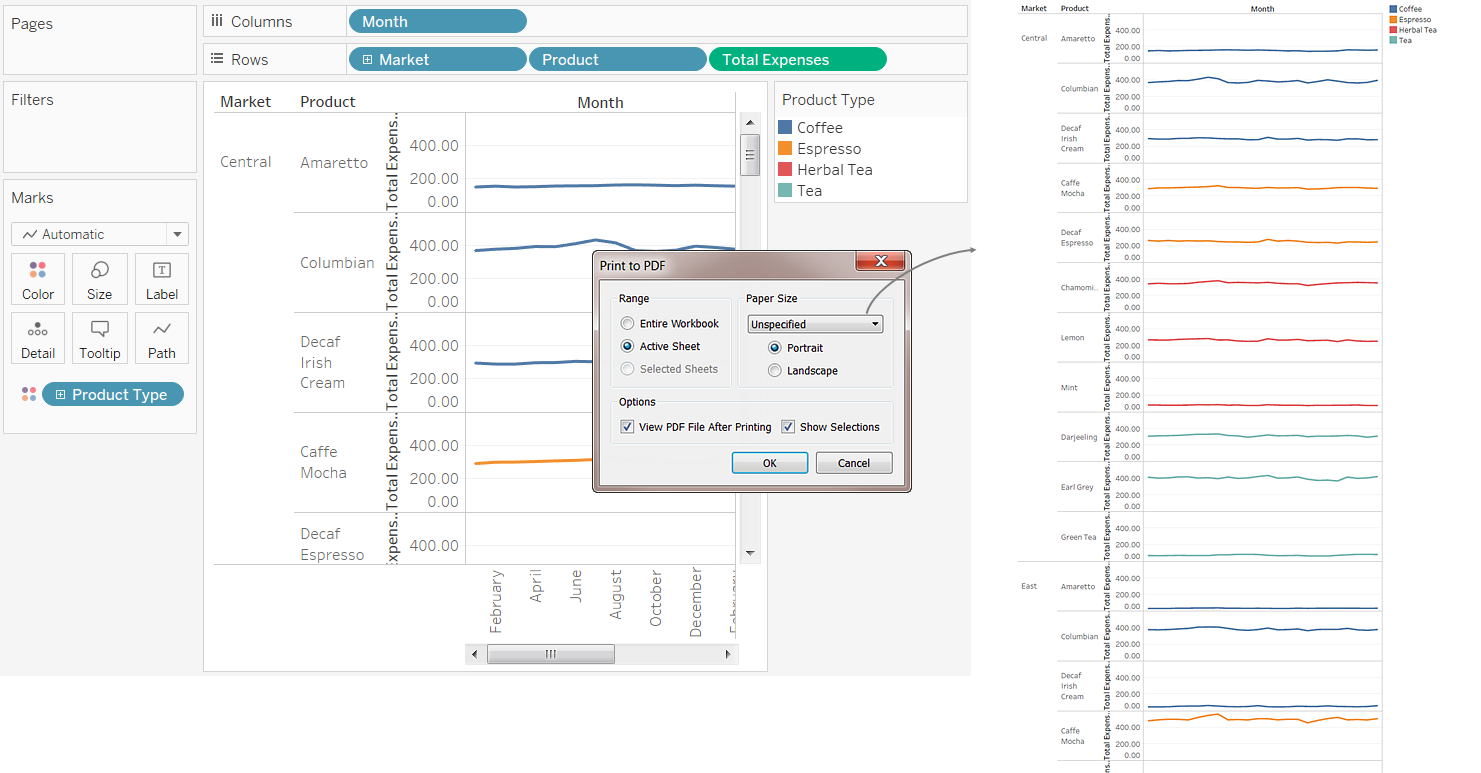Click the Columns shelf icon
The height and width of the screenshot is (773, 1481).
click(217, 21)
